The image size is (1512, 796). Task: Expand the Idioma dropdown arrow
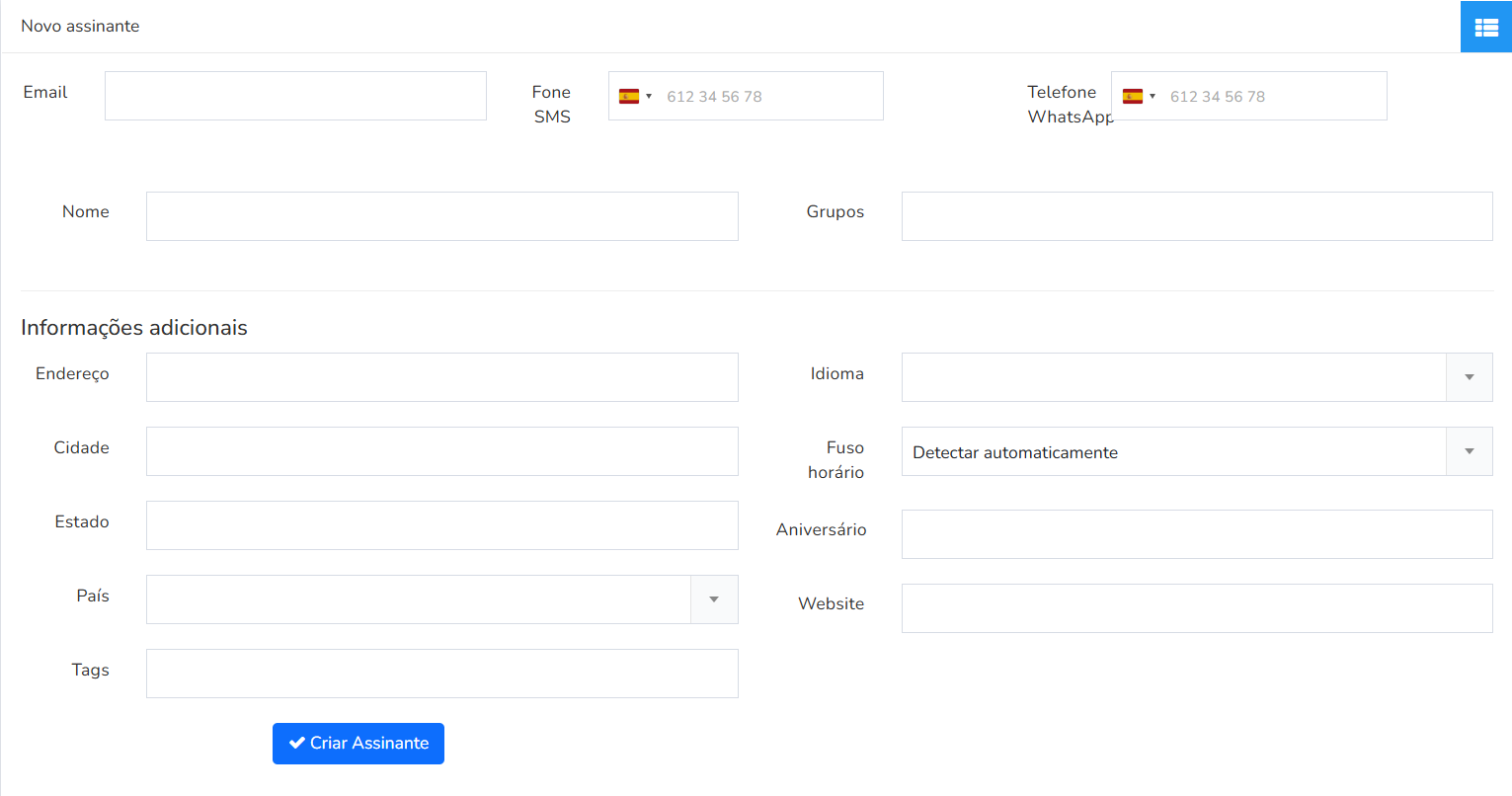coord(1469,377)
